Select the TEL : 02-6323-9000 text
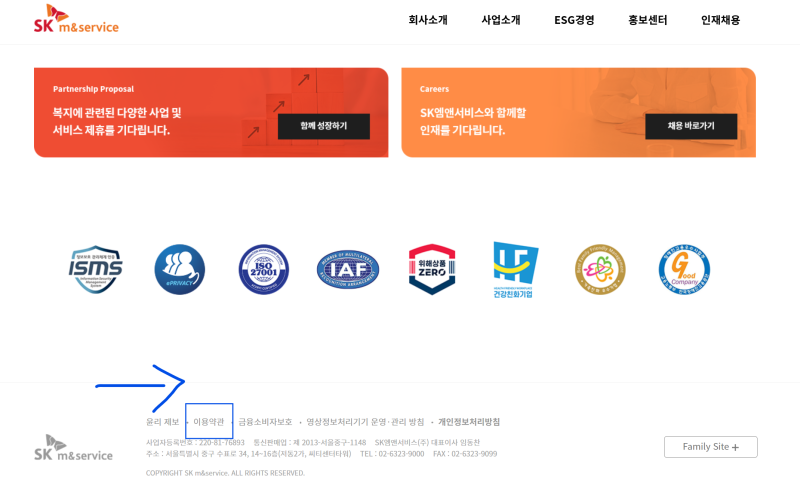The image size is (800, 495). tap(392, 454)
